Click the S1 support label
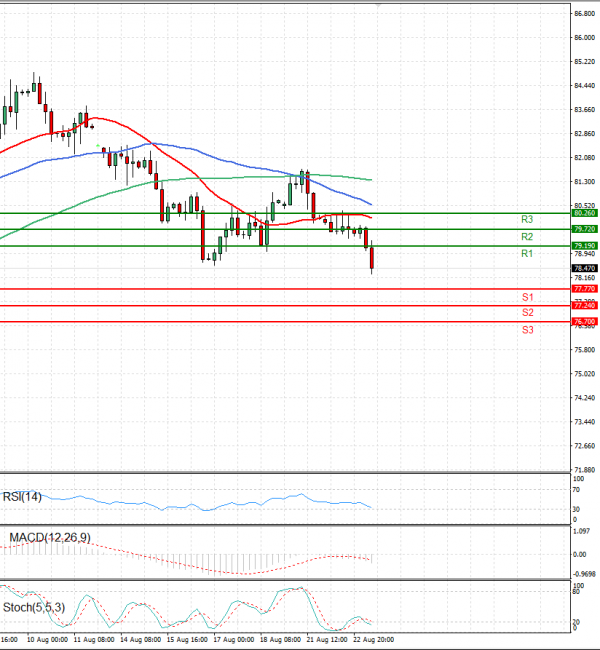 527,297
